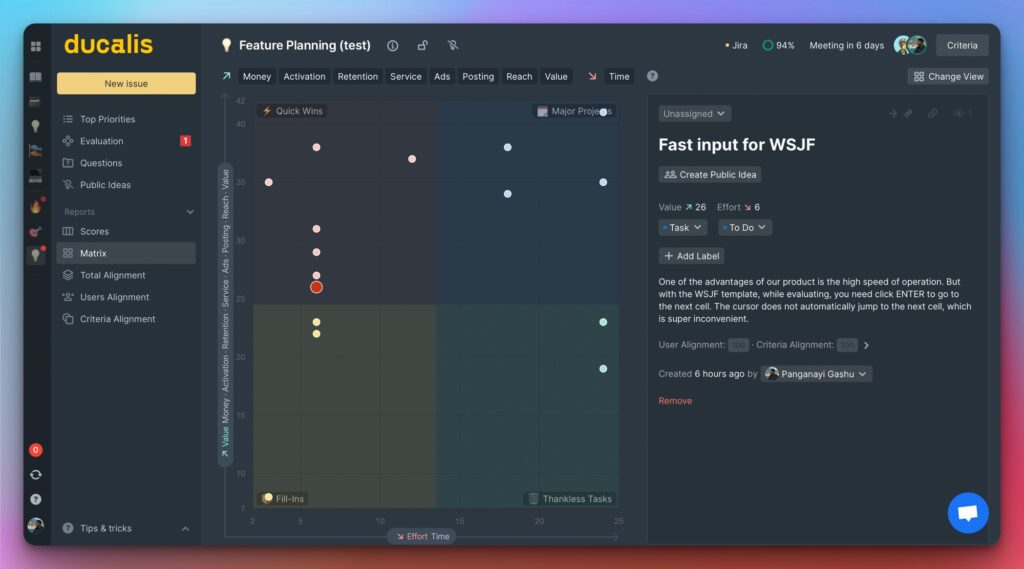This screenshot has width=1024, height=569.
Task: Click the New issue button
Action: click(126, 83)
